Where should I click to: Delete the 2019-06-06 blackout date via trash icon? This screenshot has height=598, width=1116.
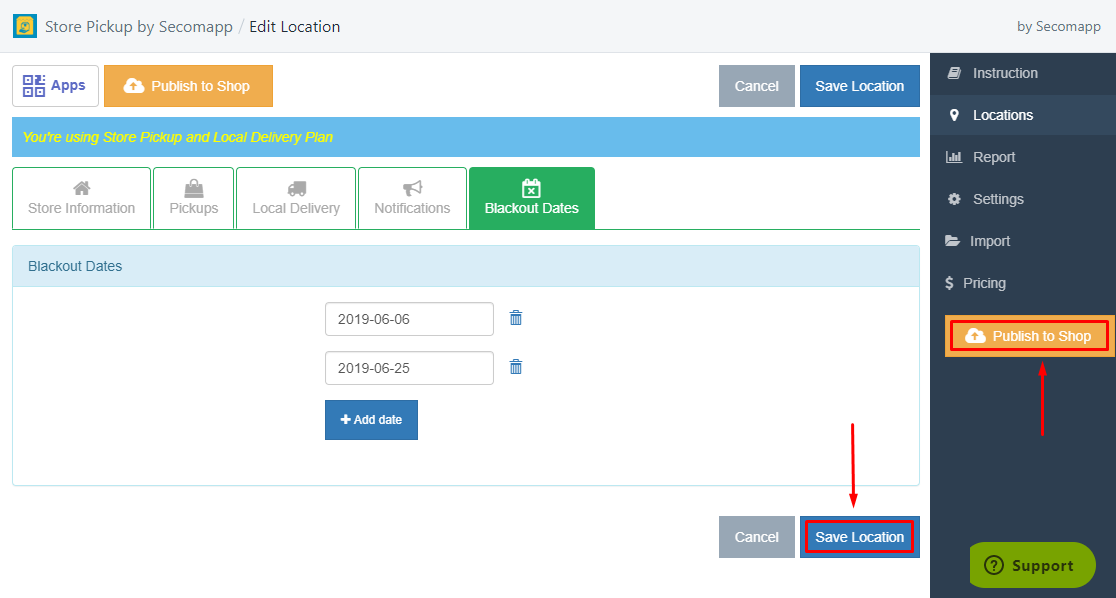(x=516, y=318)
